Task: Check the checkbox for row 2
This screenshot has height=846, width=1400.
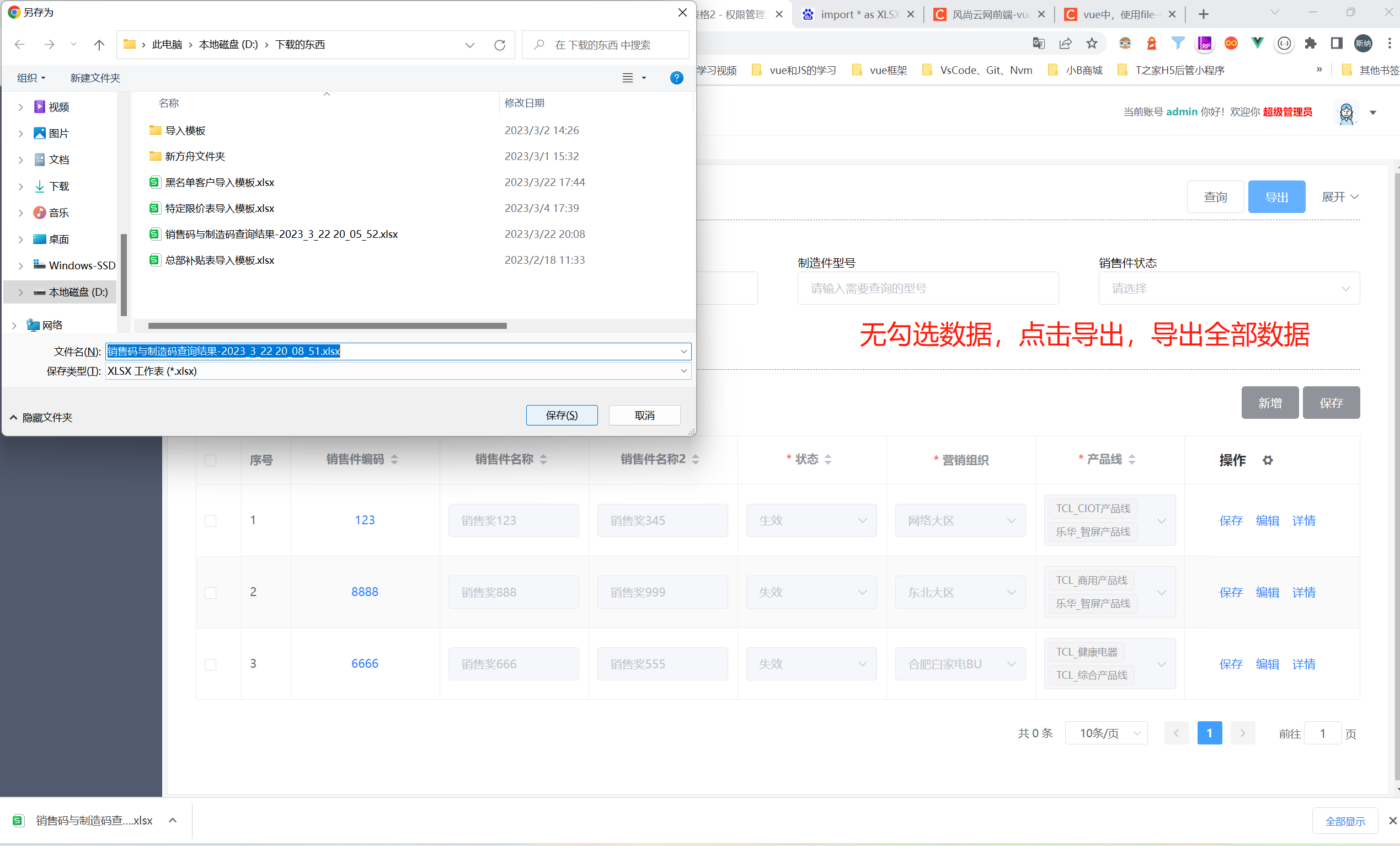Action: (210, 593)
